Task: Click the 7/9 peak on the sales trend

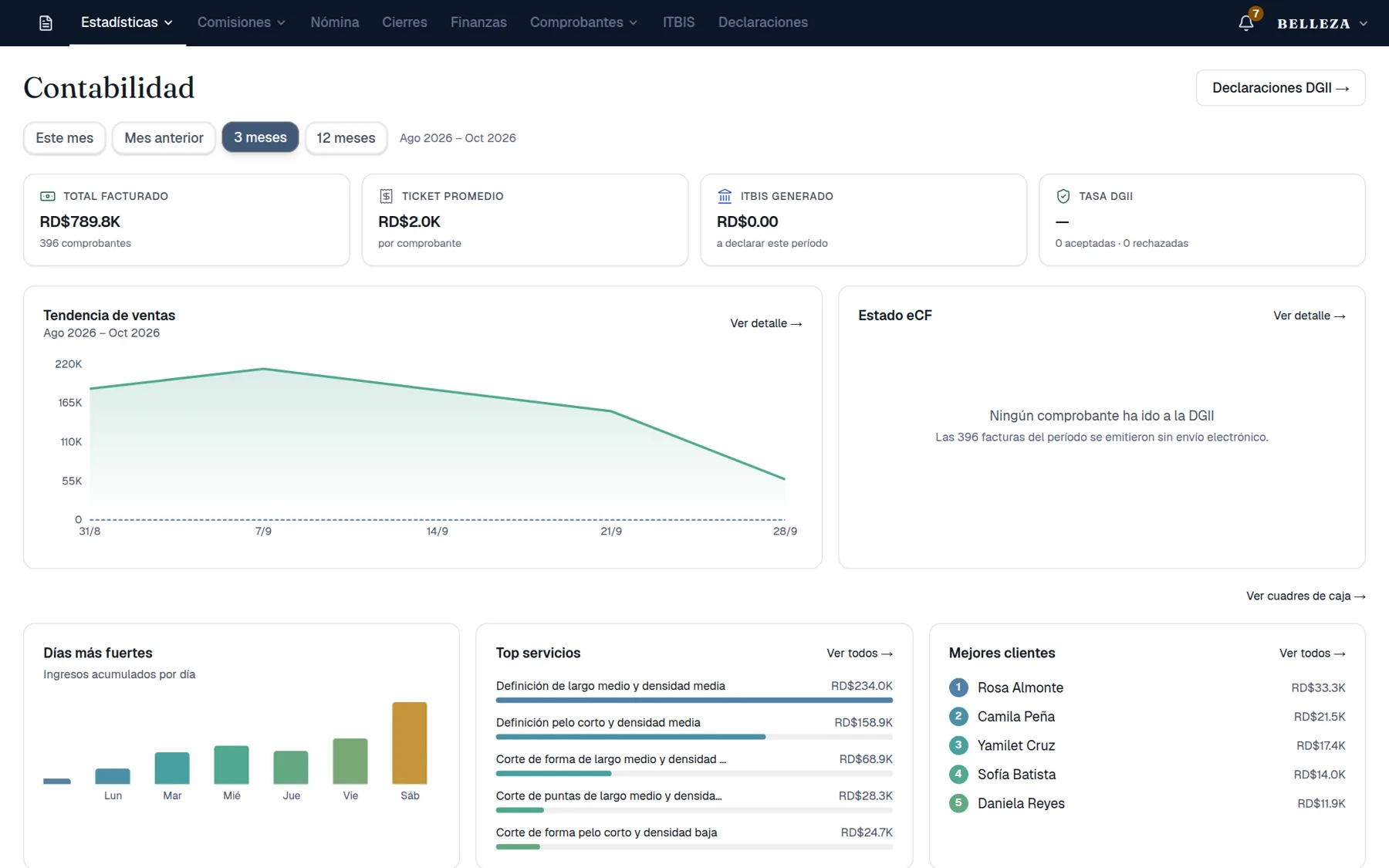Action: 263,369
